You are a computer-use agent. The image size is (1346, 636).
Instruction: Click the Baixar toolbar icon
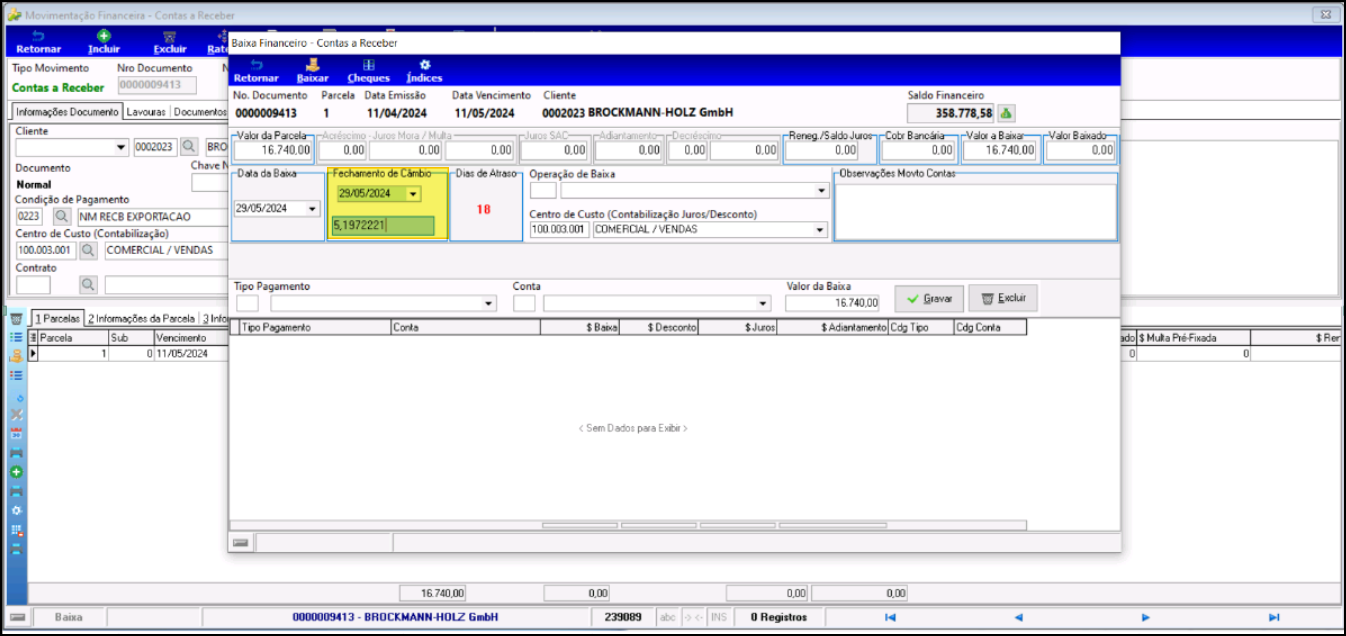tap(313, 71)
